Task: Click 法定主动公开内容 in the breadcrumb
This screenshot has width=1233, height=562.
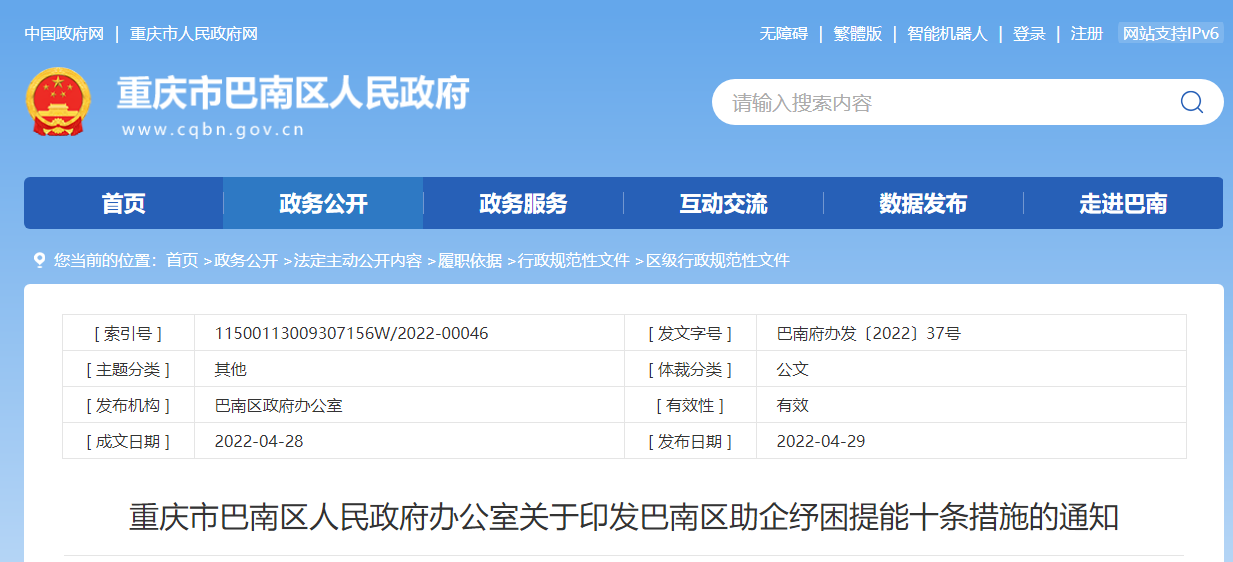Action: tap(357, 261)
